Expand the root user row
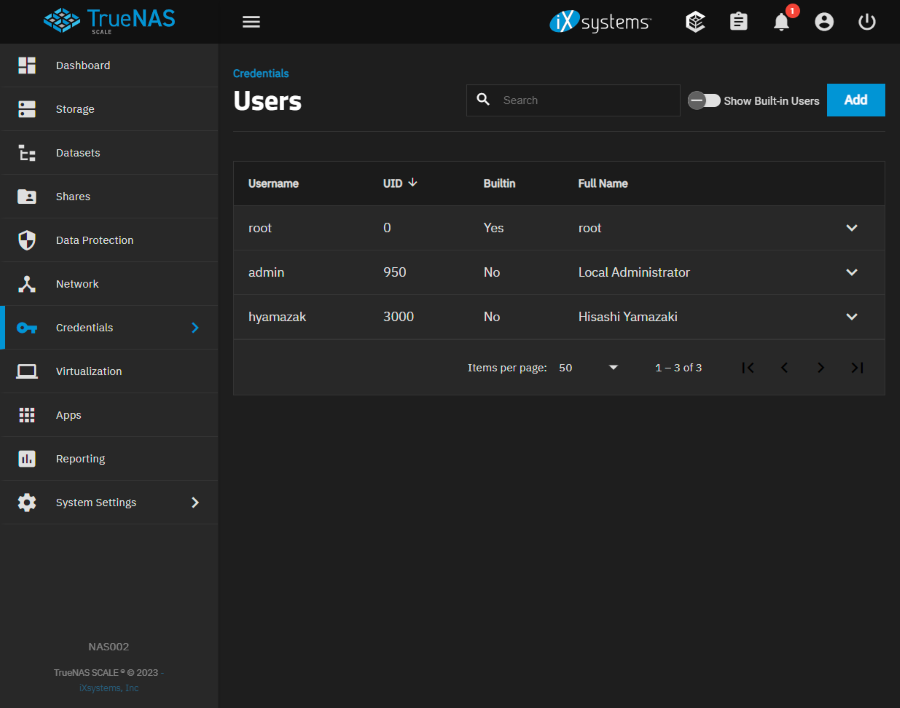900x708 pixels. 852,228
